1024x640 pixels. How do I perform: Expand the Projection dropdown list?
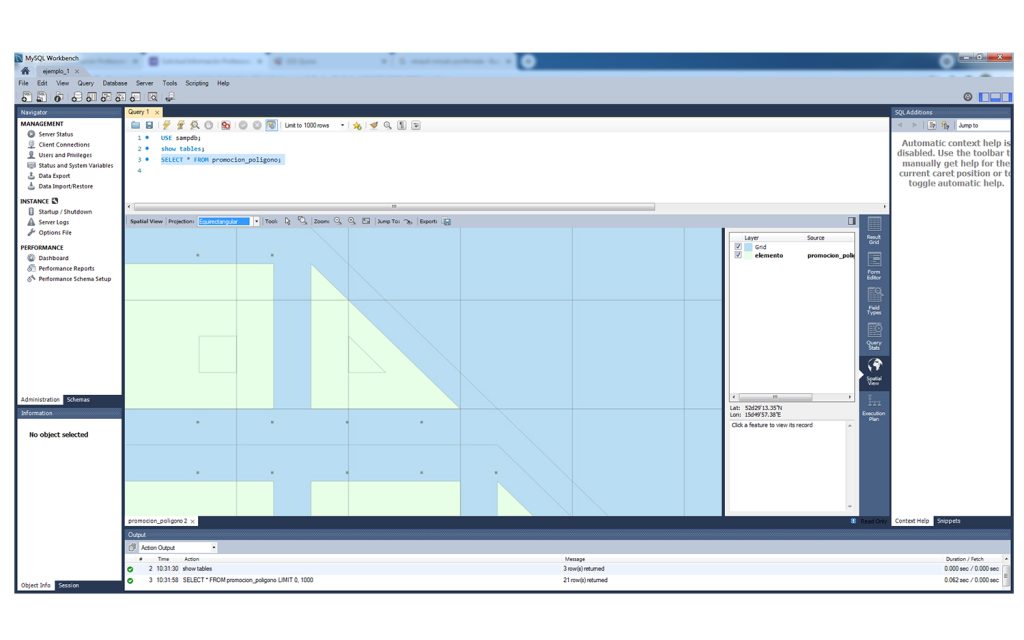click(x=256, y=221)
